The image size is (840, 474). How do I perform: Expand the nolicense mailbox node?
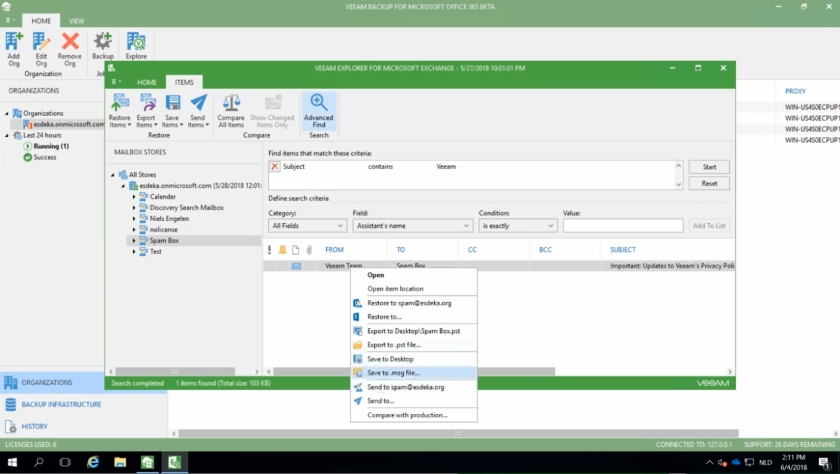134,230
